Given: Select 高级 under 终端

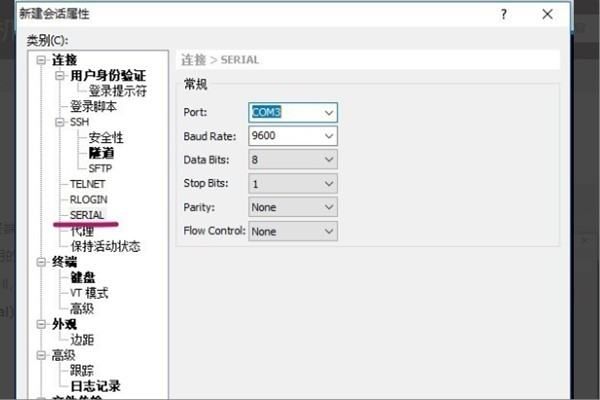Looking at the screenshot, I should click(82, 309).
